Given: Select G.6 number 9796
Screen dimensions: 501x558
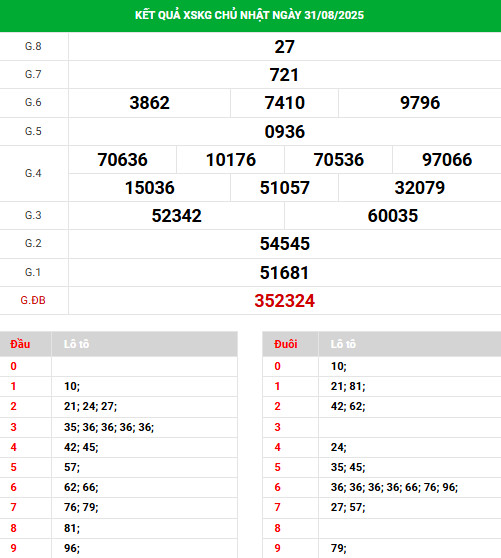Looking at the screenshot, I should (420, 103).
